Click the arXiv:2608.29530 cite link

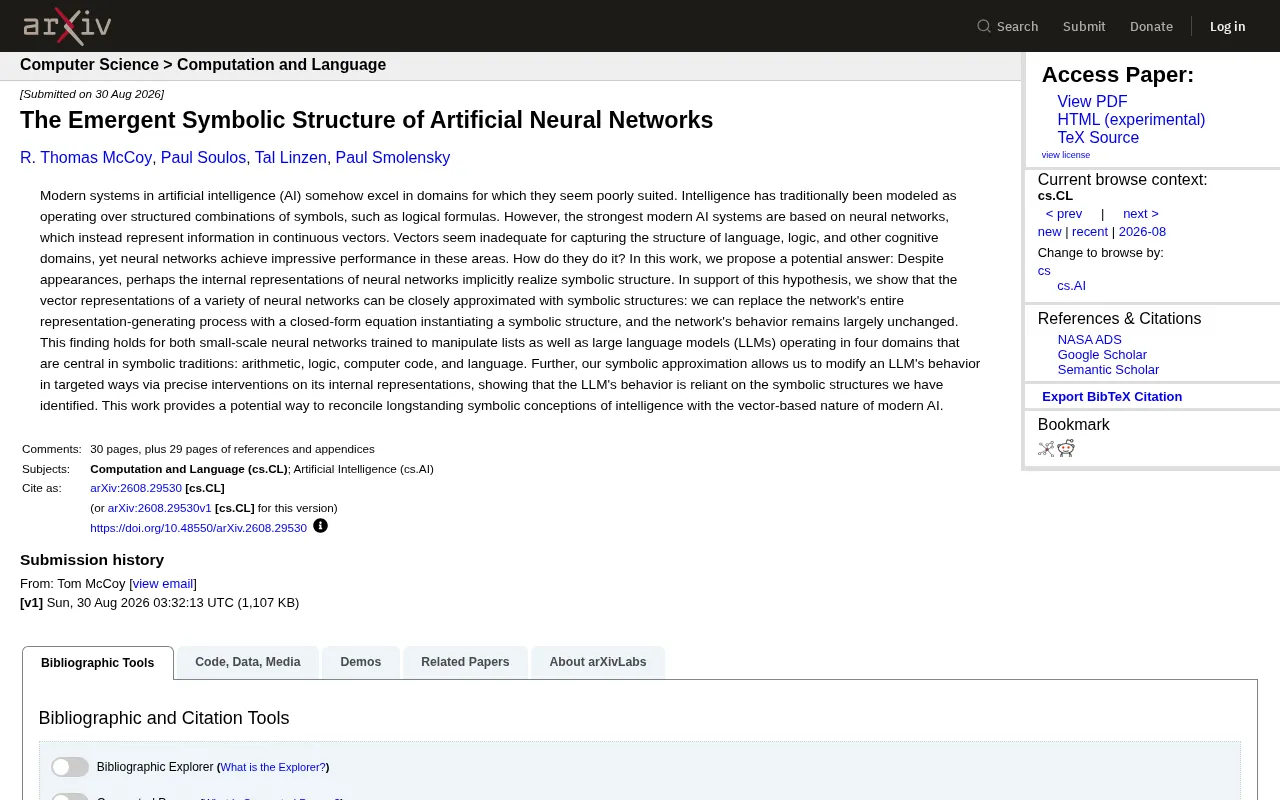[136, 489]
